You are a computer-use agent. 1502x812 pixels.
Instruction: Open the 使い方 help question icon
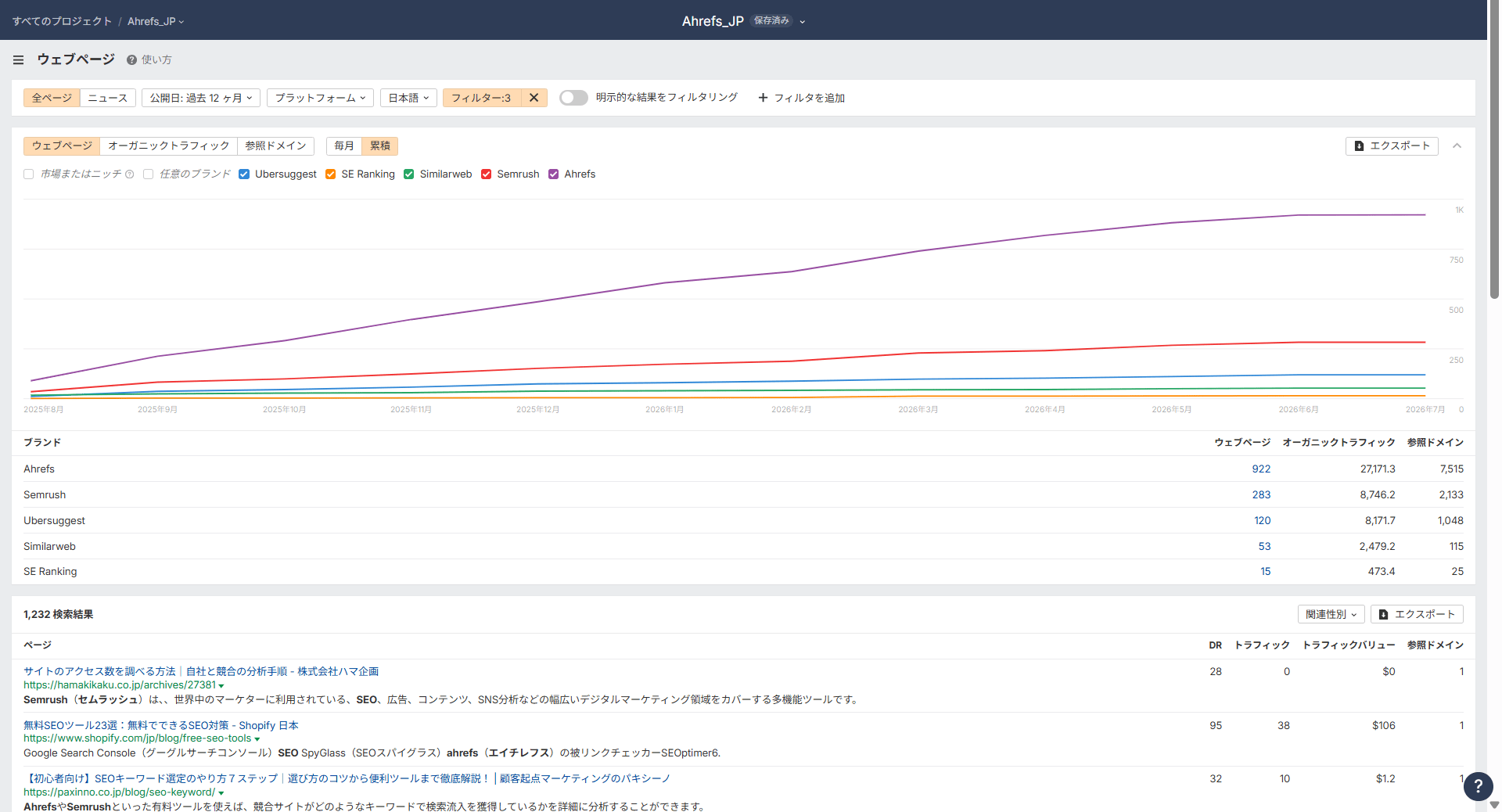coord(131,60)
